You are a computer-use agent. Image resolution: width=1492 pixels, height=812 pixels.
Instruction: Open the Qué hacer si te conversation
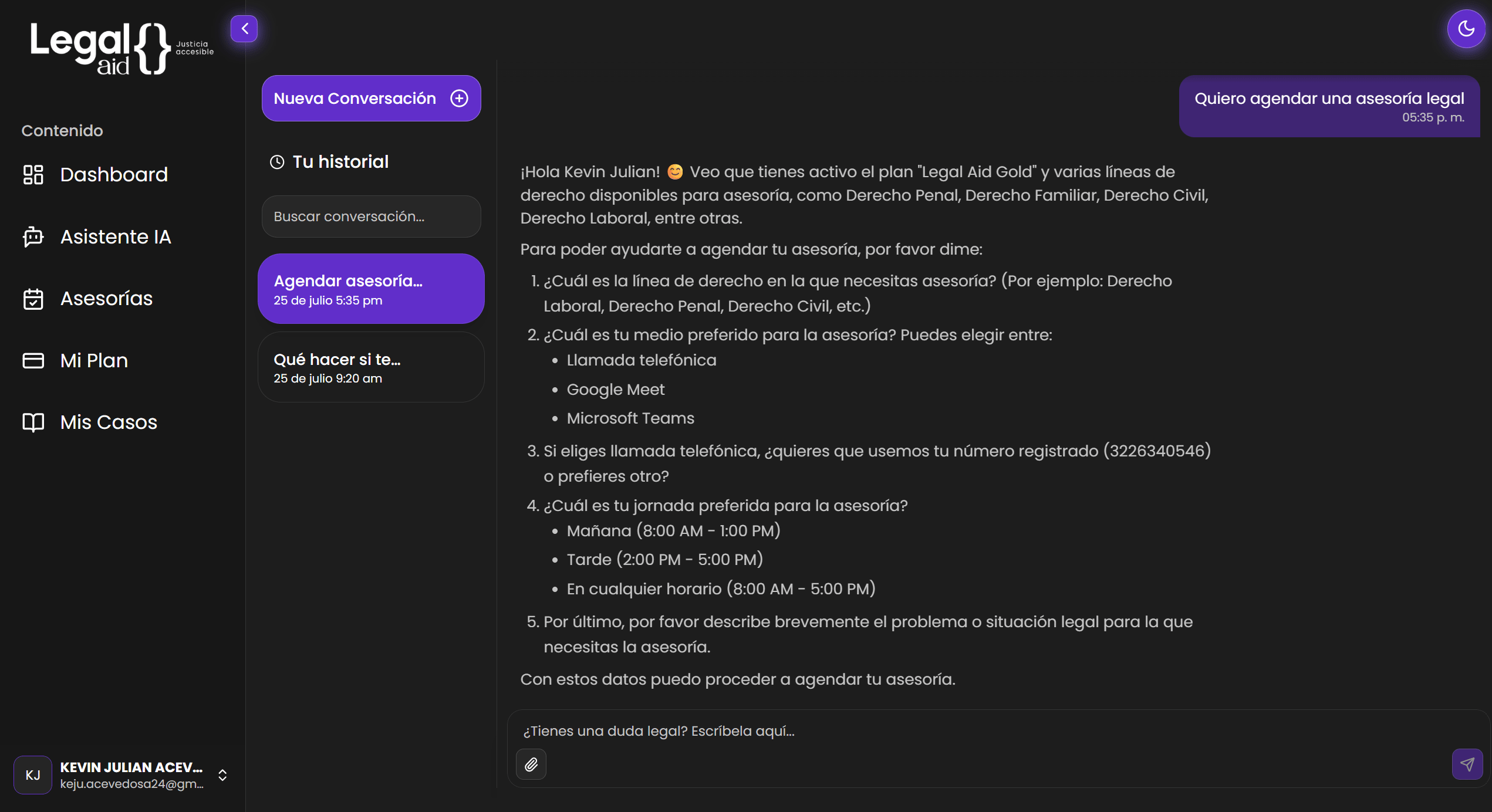371,367
